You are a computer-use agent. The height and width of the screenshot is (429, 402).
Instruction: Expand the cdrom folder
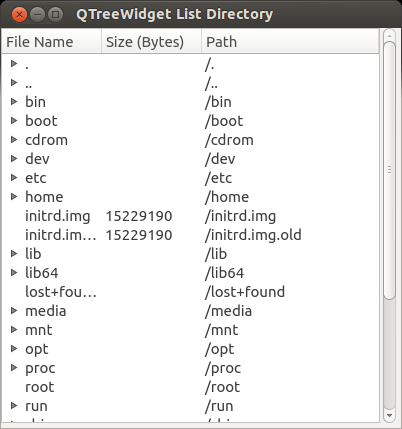pyautogui.click(x=14, y=139)
